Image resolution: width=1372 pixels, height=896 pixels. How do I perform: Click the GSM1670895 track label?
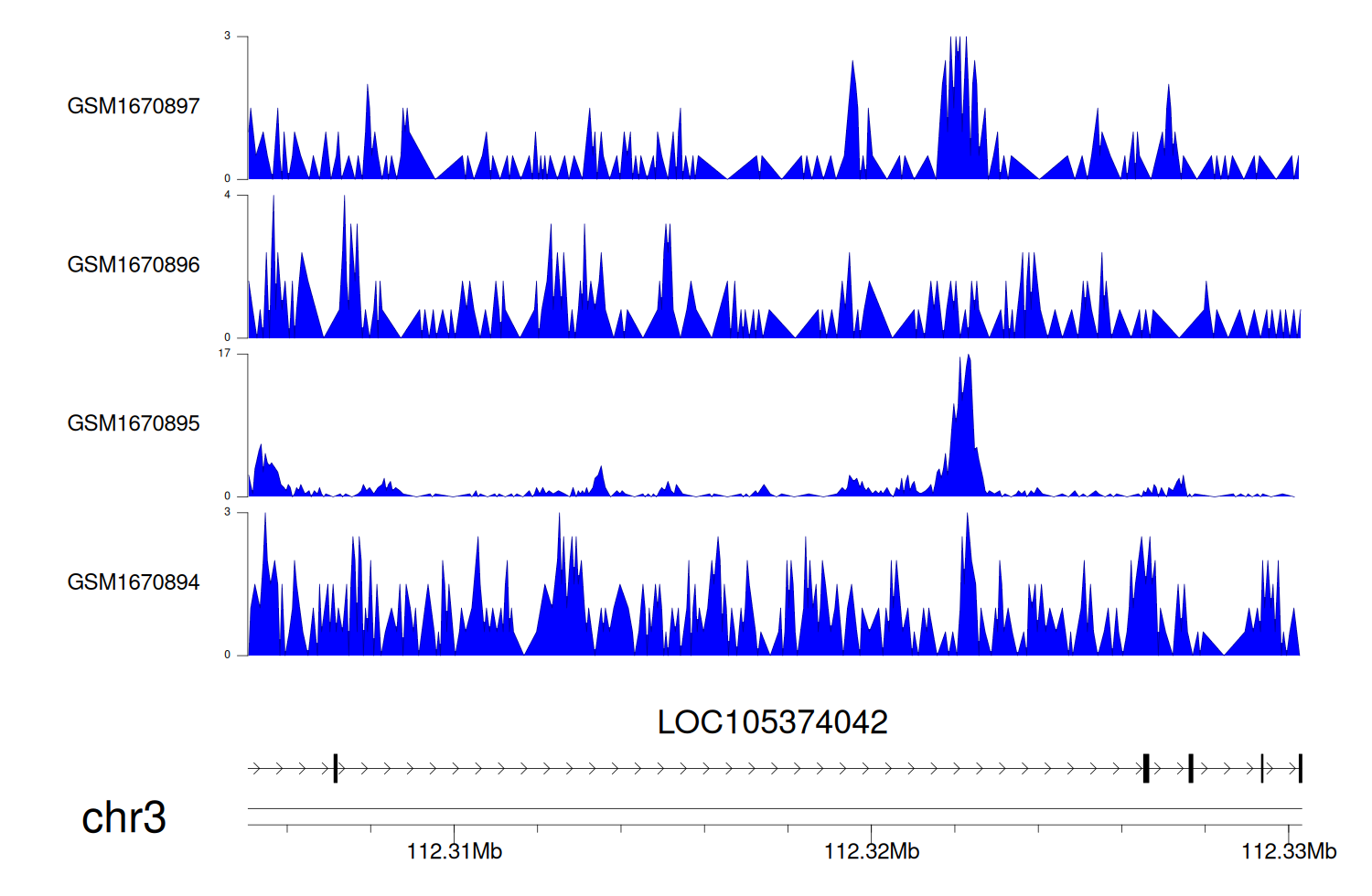134,423
